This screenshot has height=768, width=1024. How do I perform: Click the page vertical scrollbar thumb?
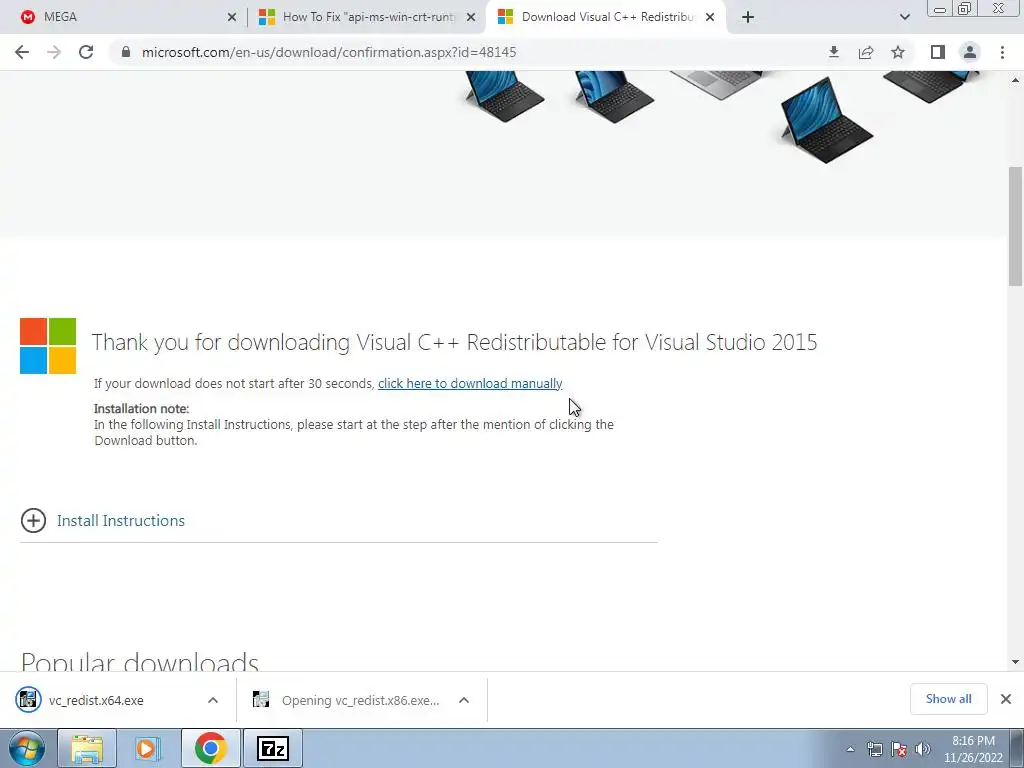click(x=1015, y=226)
